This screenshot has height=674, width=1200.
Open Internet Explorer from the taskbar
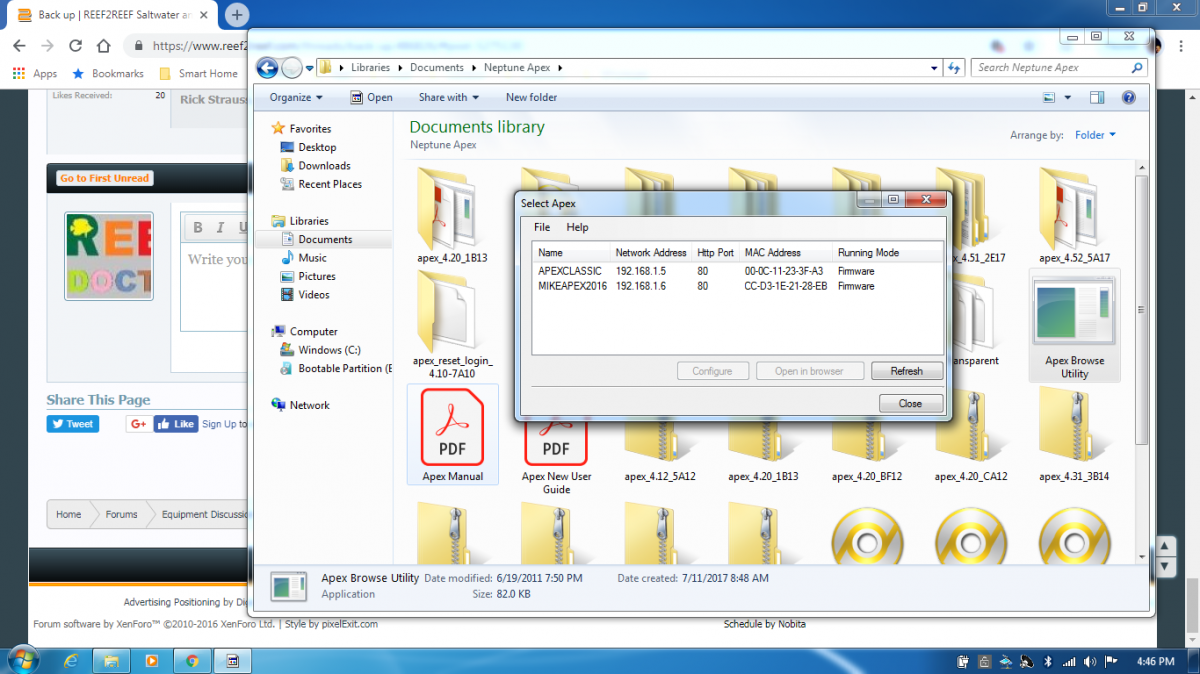coord(71,661)
